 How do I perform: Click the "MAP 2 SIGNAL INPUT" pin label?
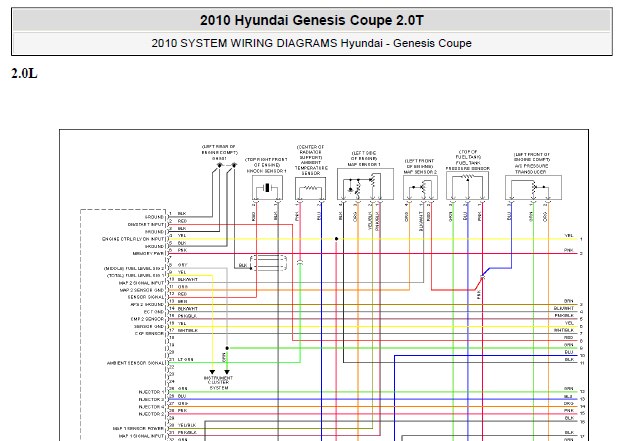[x=141, y=283]
